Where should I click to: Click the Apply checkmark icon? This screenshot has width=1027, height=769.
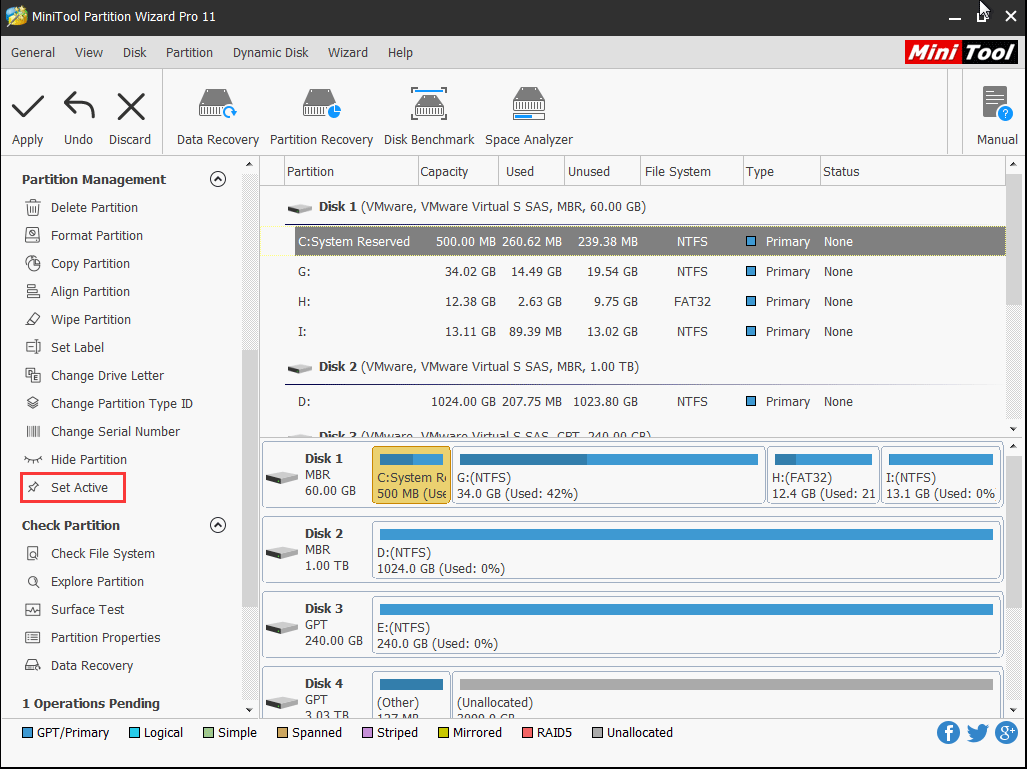[28, 107]
